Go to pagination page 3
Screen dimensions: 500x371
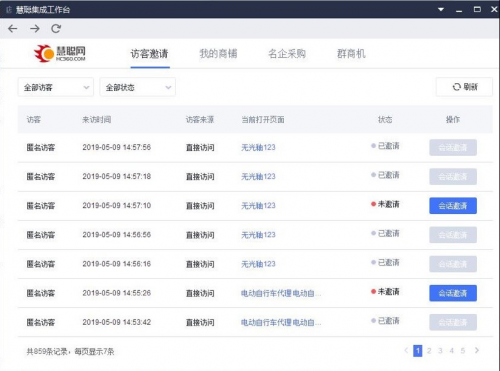(440, 351)
